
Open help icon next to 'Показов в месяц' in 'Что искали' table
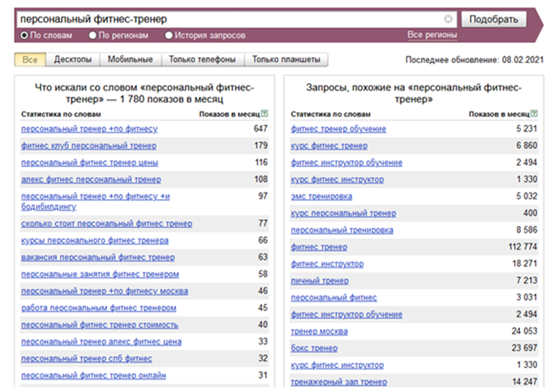coord(264,114)
